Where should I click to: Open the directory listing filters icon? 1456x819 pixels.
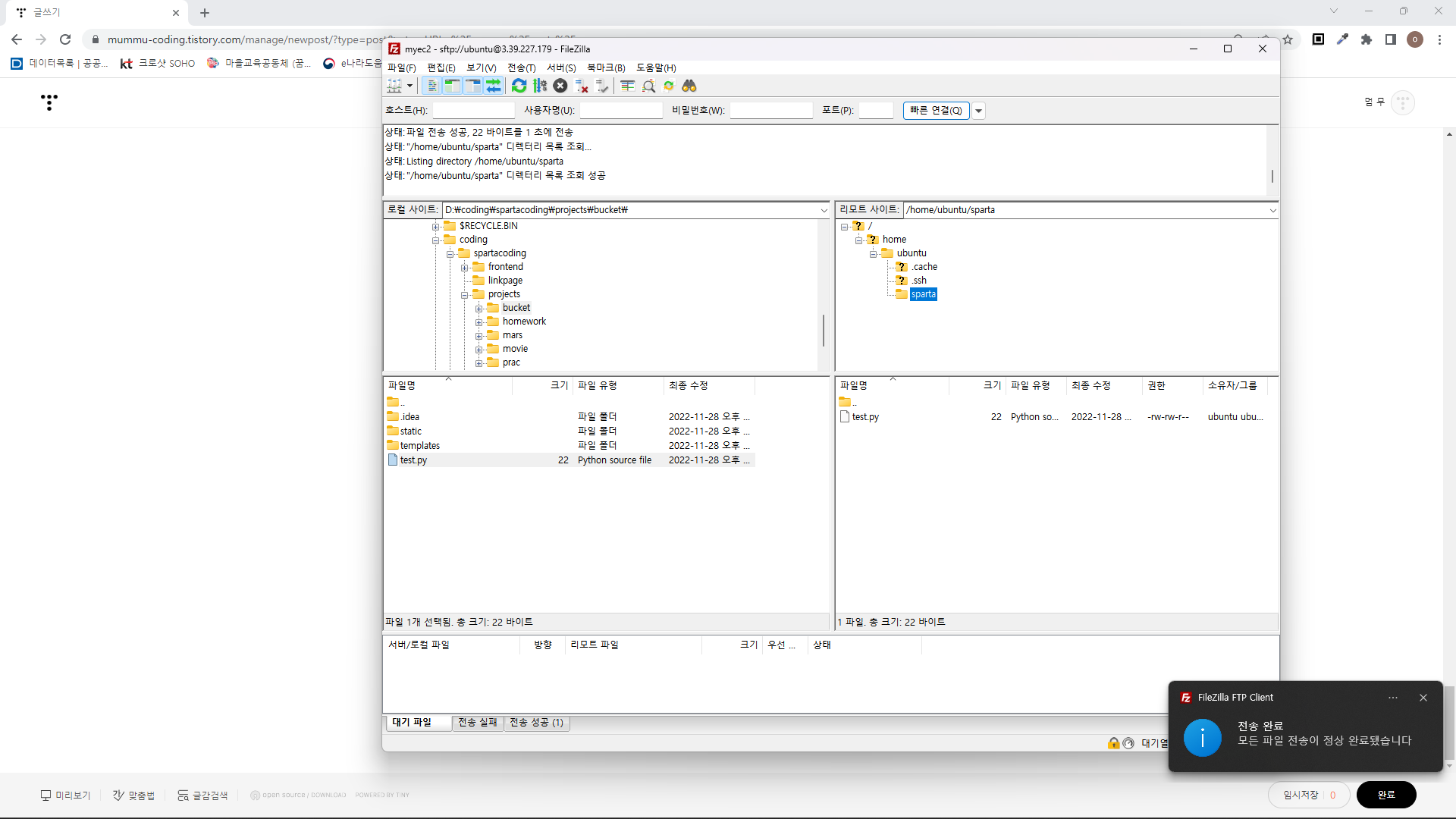point(628,86)
